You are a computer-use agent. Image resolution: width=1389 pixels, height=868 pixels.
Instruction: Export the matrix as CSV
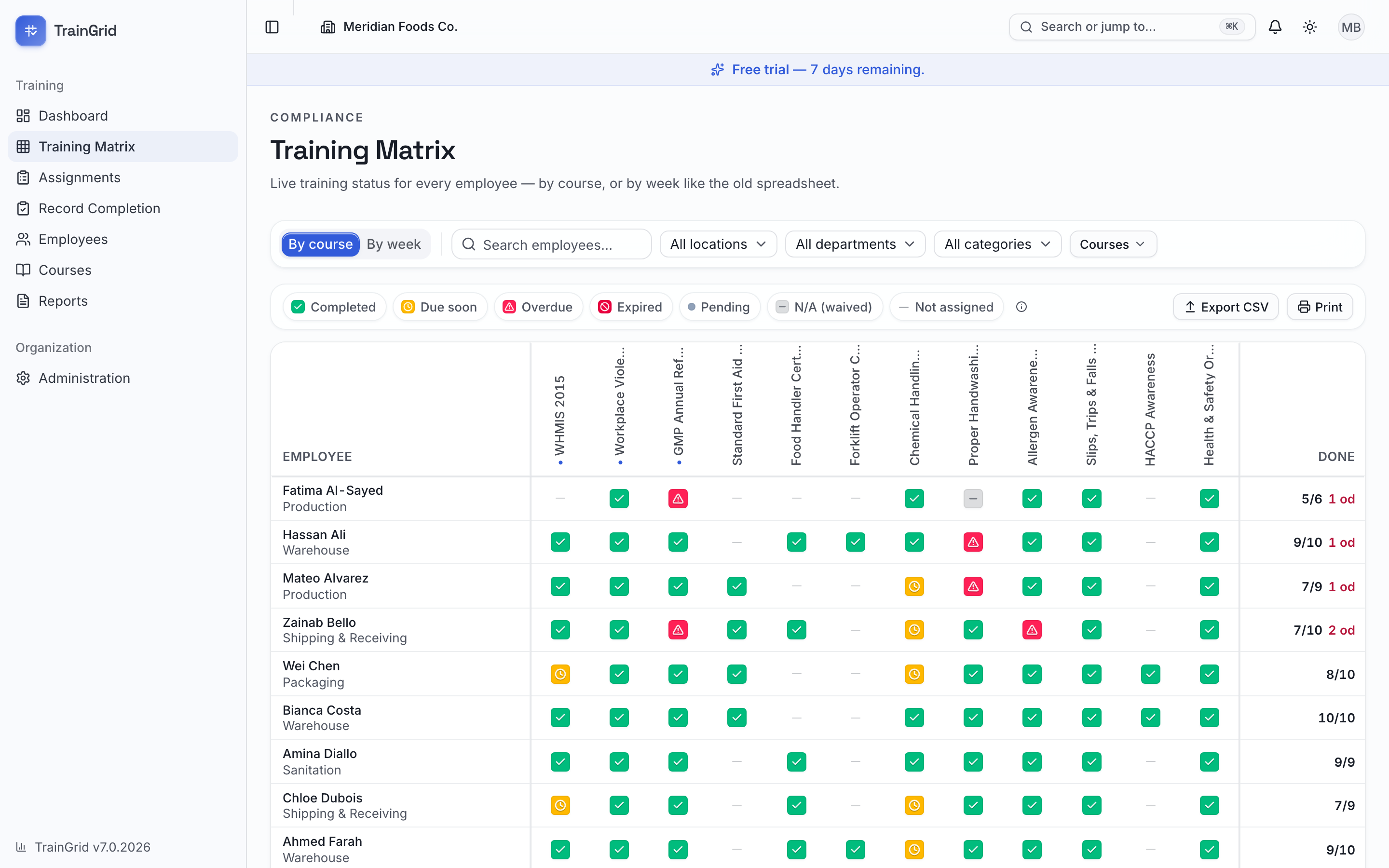coord(1226,307)
